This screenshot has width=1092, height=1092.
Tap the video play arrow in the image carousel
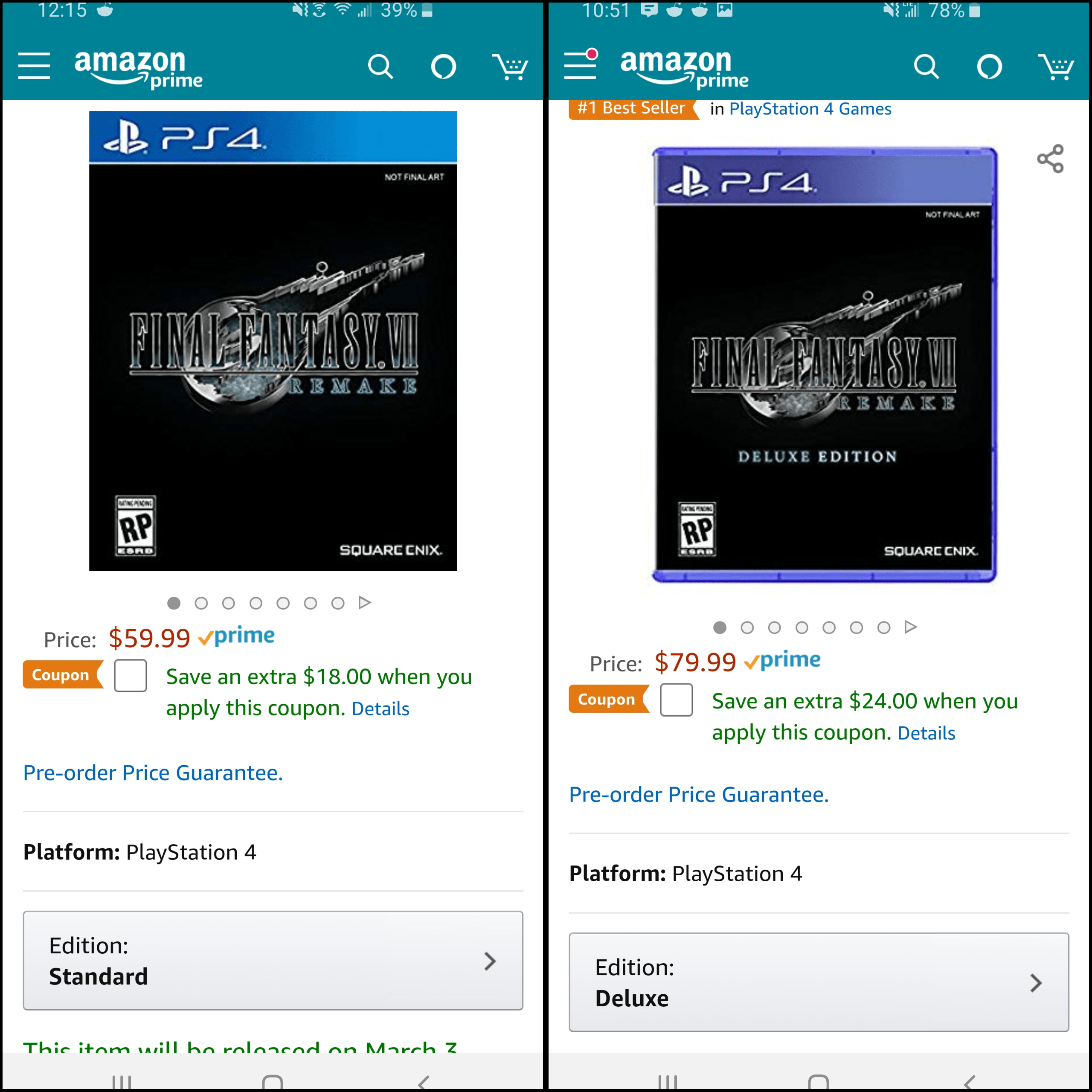[365, 603]
